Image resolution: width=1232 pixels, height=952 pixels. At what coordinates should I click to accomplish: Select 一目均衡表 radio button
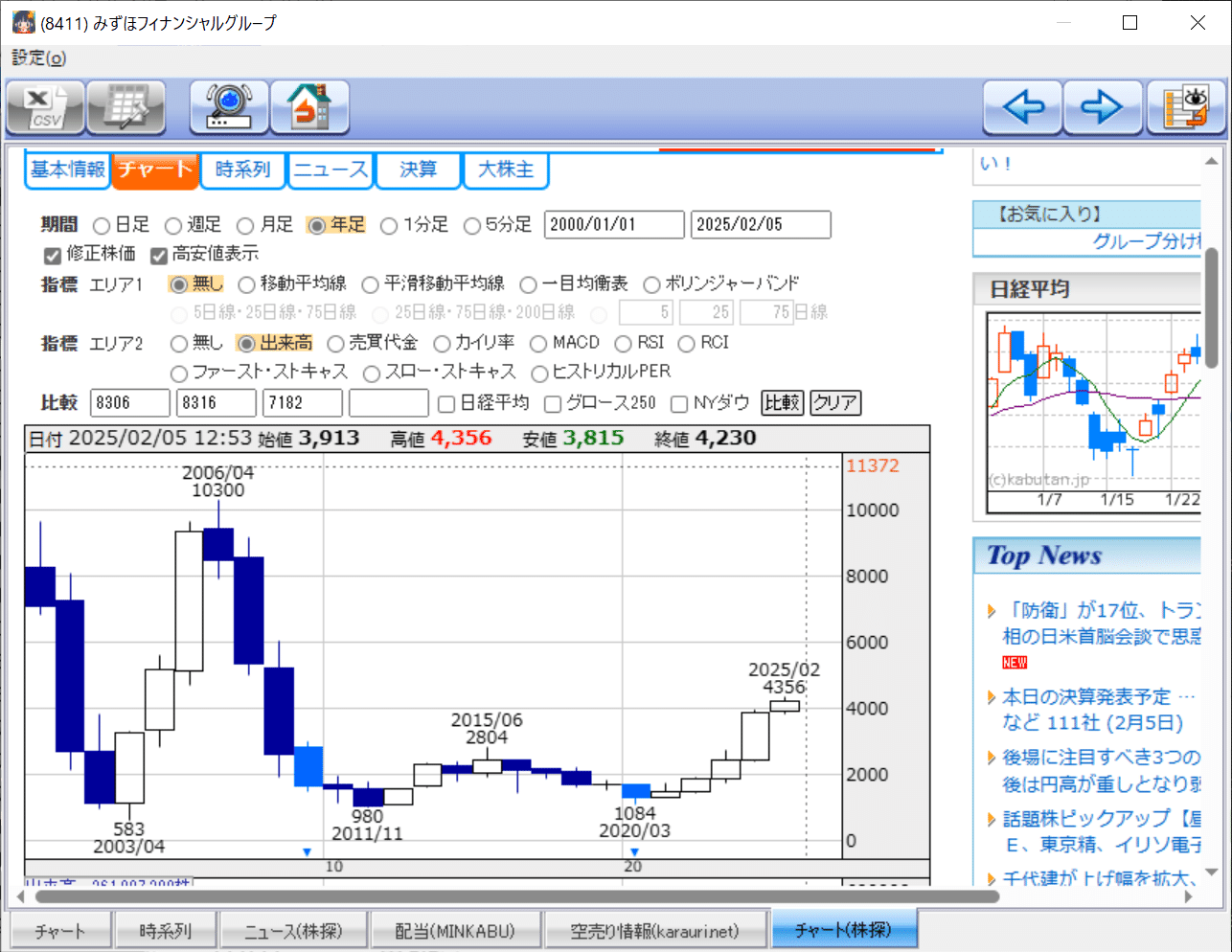pos(528,284)
